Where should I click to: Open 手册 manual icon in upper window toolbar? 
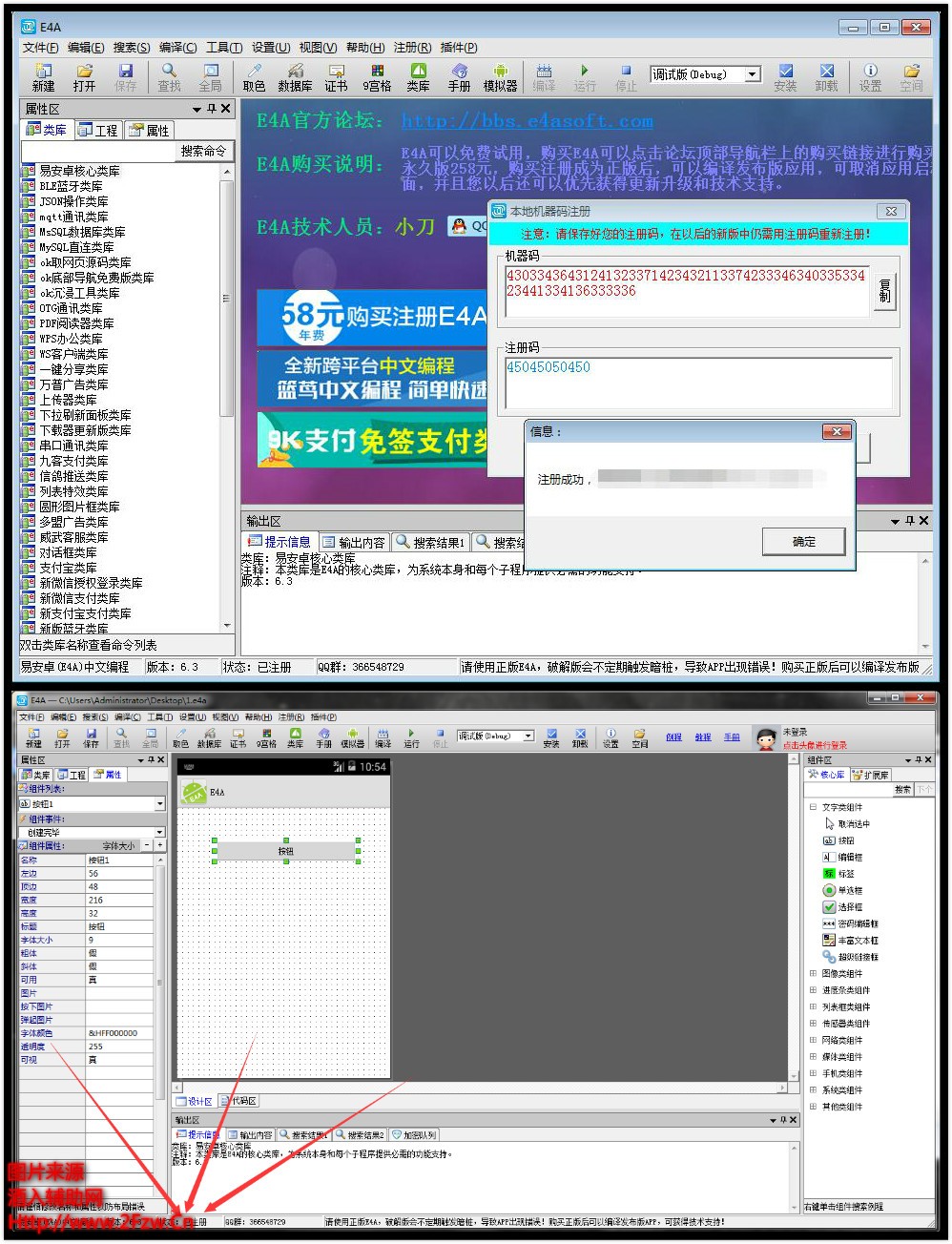459,77
